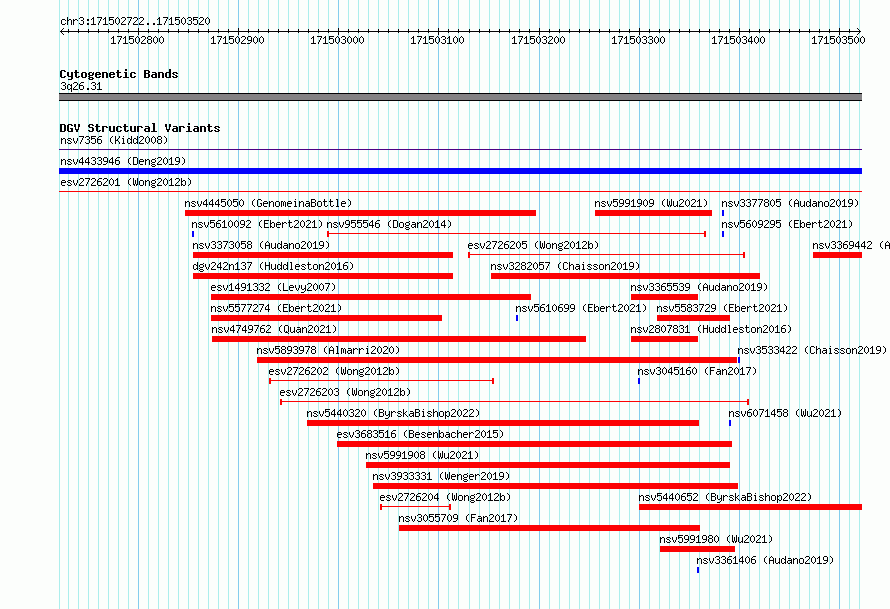890x609 pixels.
Task: Click the gray 3q26.31 cytogenetic band bar
Action: coord(460,97)
